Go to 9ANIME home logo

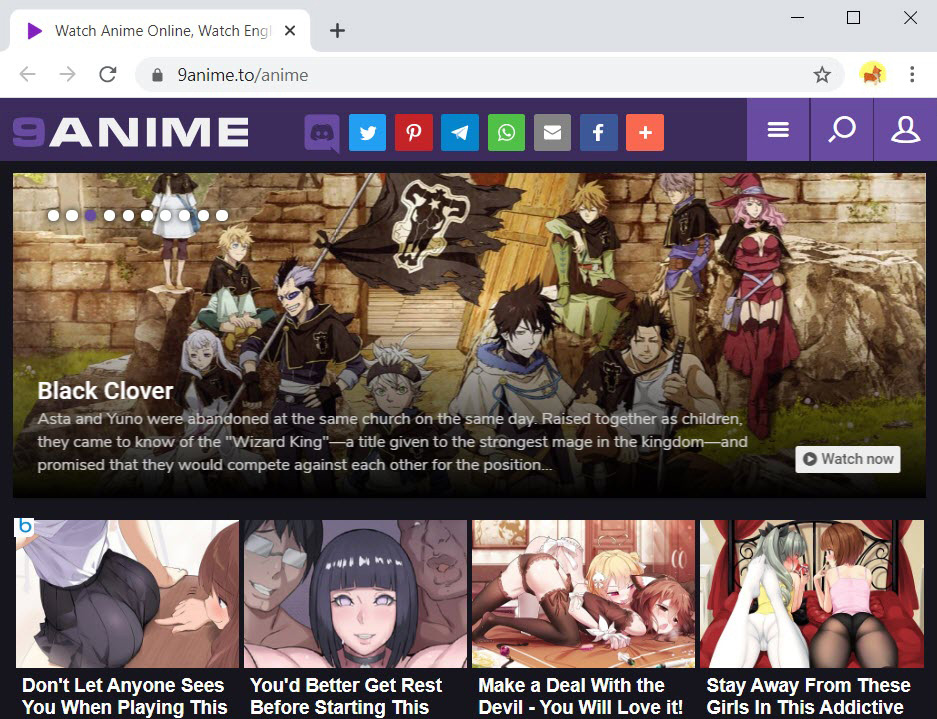coord(131,131)
